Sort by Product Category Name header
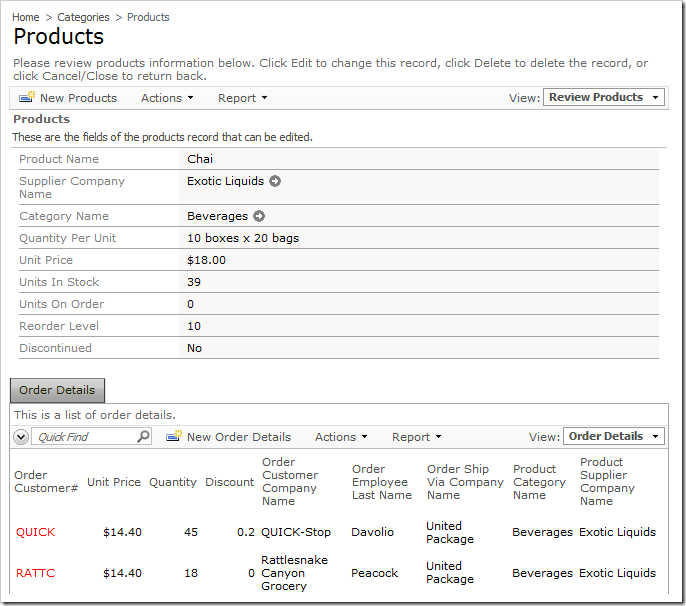The width and height of the screenshot is (686, 606). tap(539, 482)
